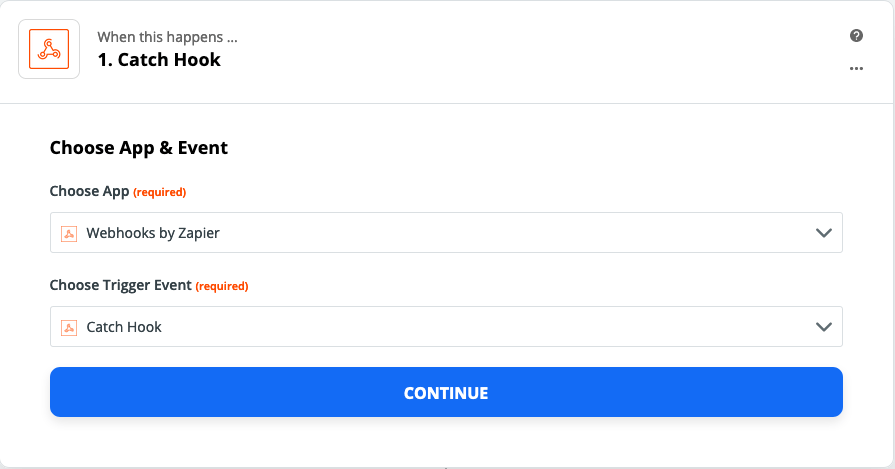895x469 pixels.
Task: Click small Webhooks icon in Choose App field
Action: (69, 233)
